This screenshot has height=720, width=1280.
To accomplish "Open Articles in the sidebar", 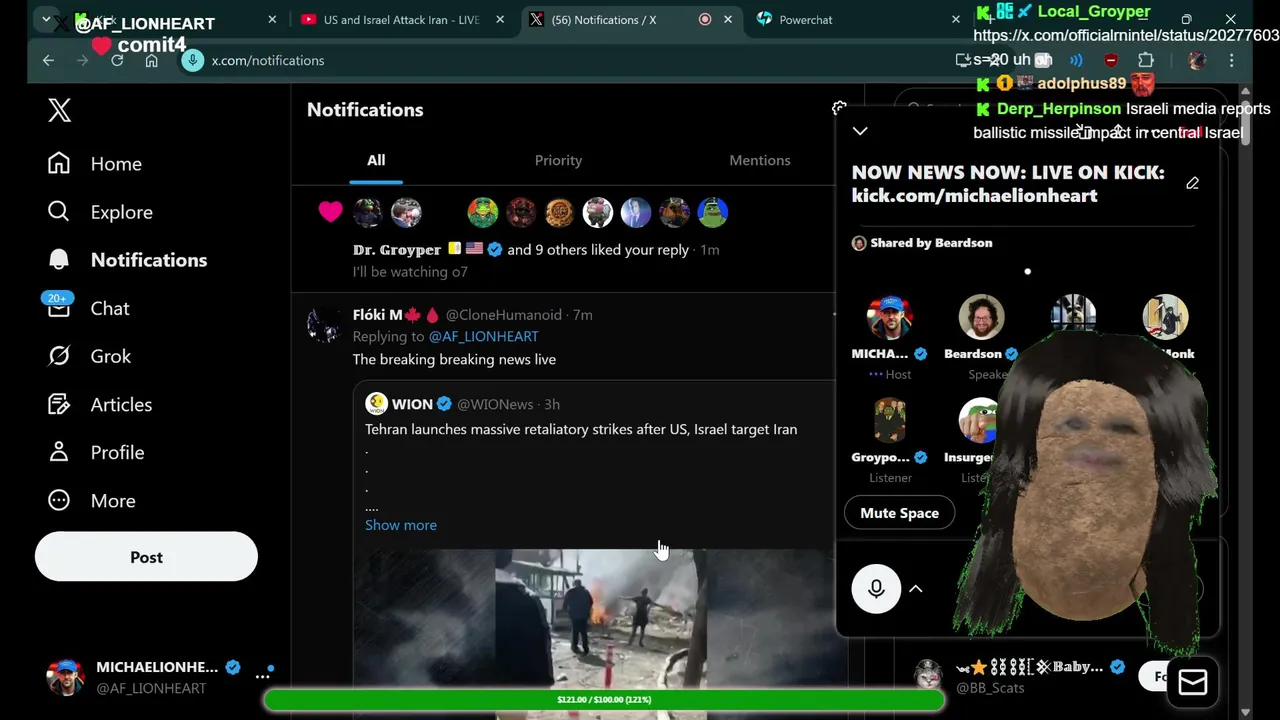I will pos(100,404).
